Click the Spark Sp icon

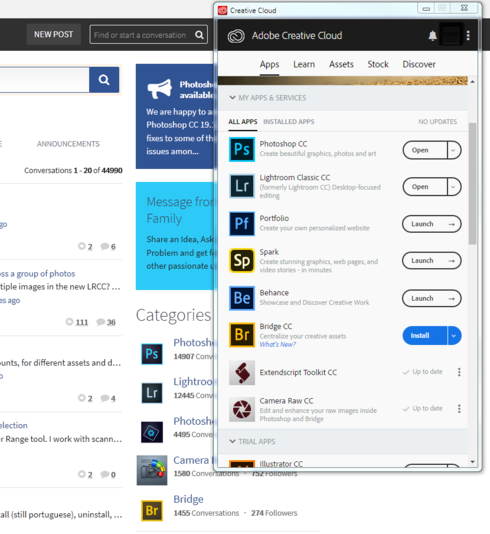click(x=242, y=261)
